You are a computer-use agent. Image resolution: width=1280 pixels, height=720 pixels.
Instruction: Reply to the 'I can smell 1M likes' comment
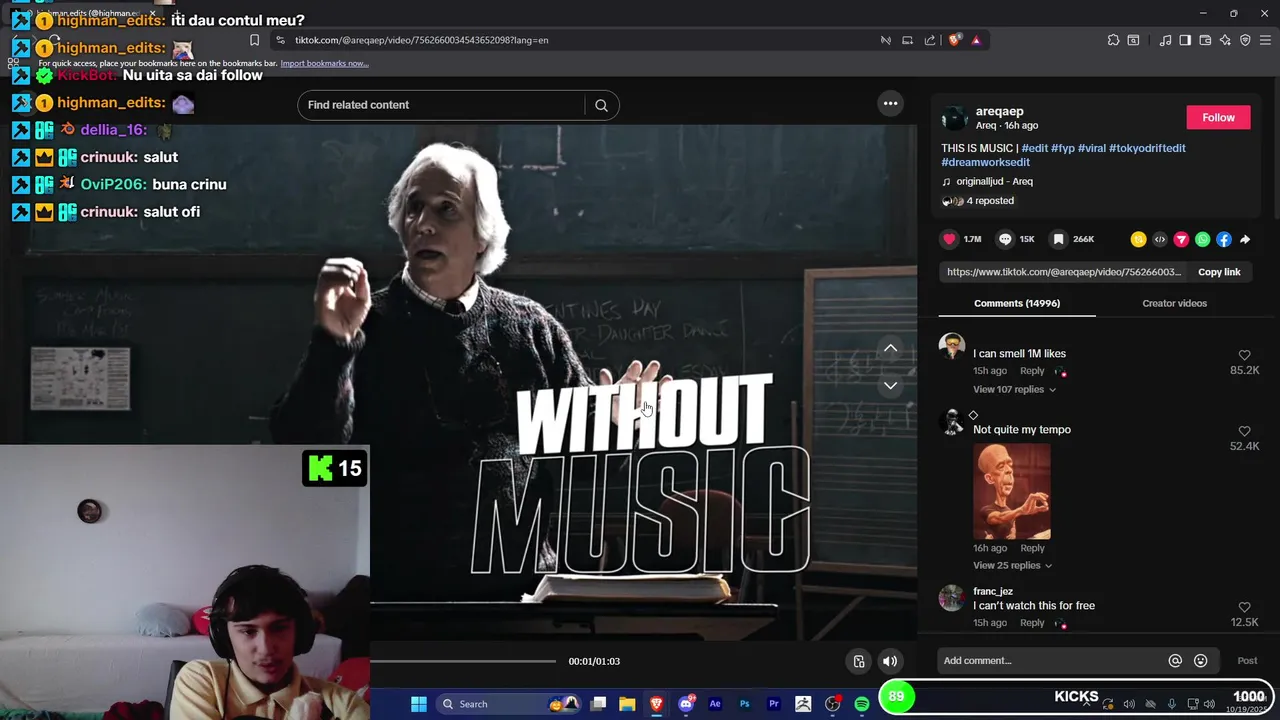1032,371
